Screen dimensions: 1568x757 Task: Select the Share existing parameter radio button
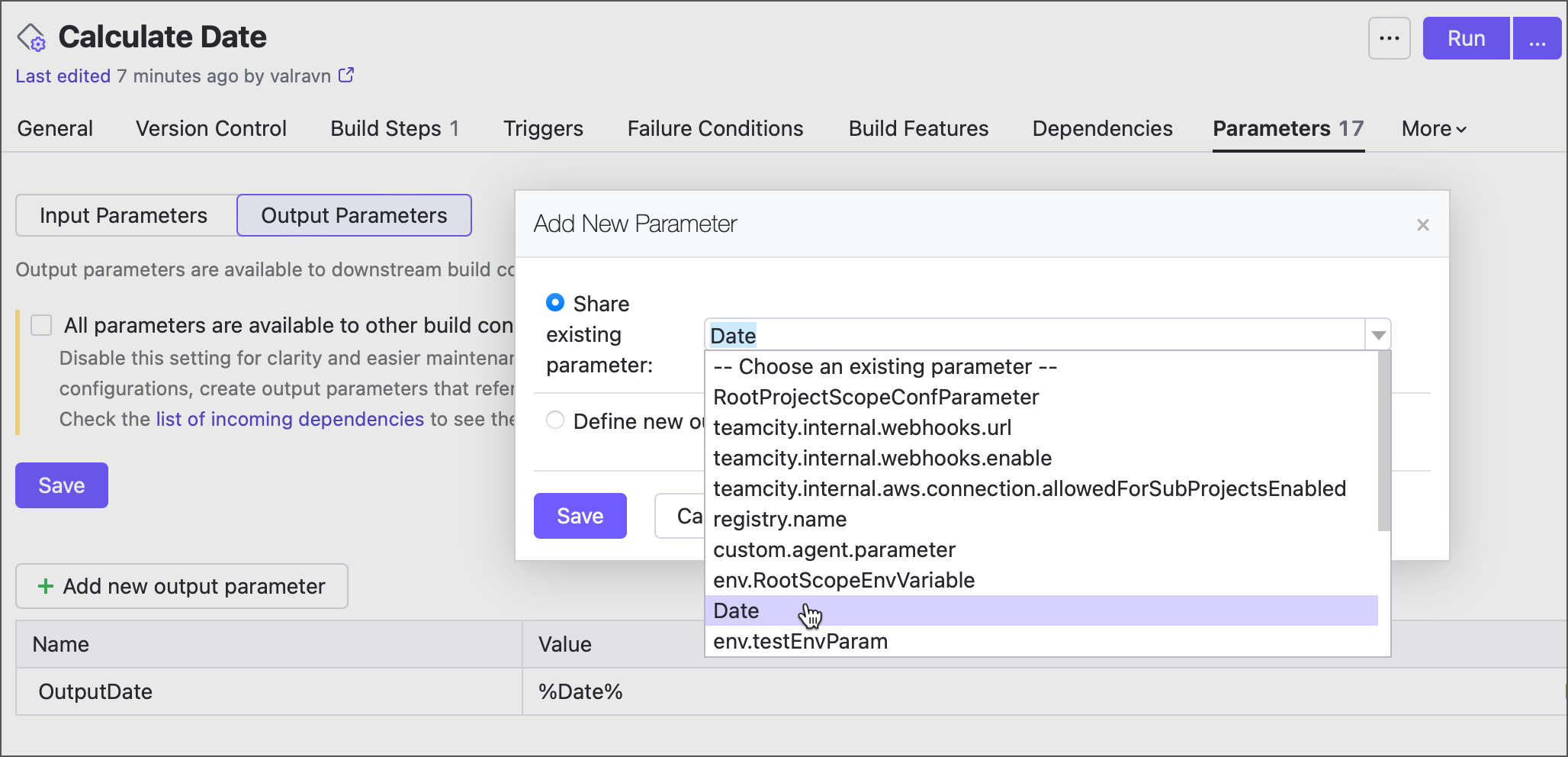coord(555,303)
